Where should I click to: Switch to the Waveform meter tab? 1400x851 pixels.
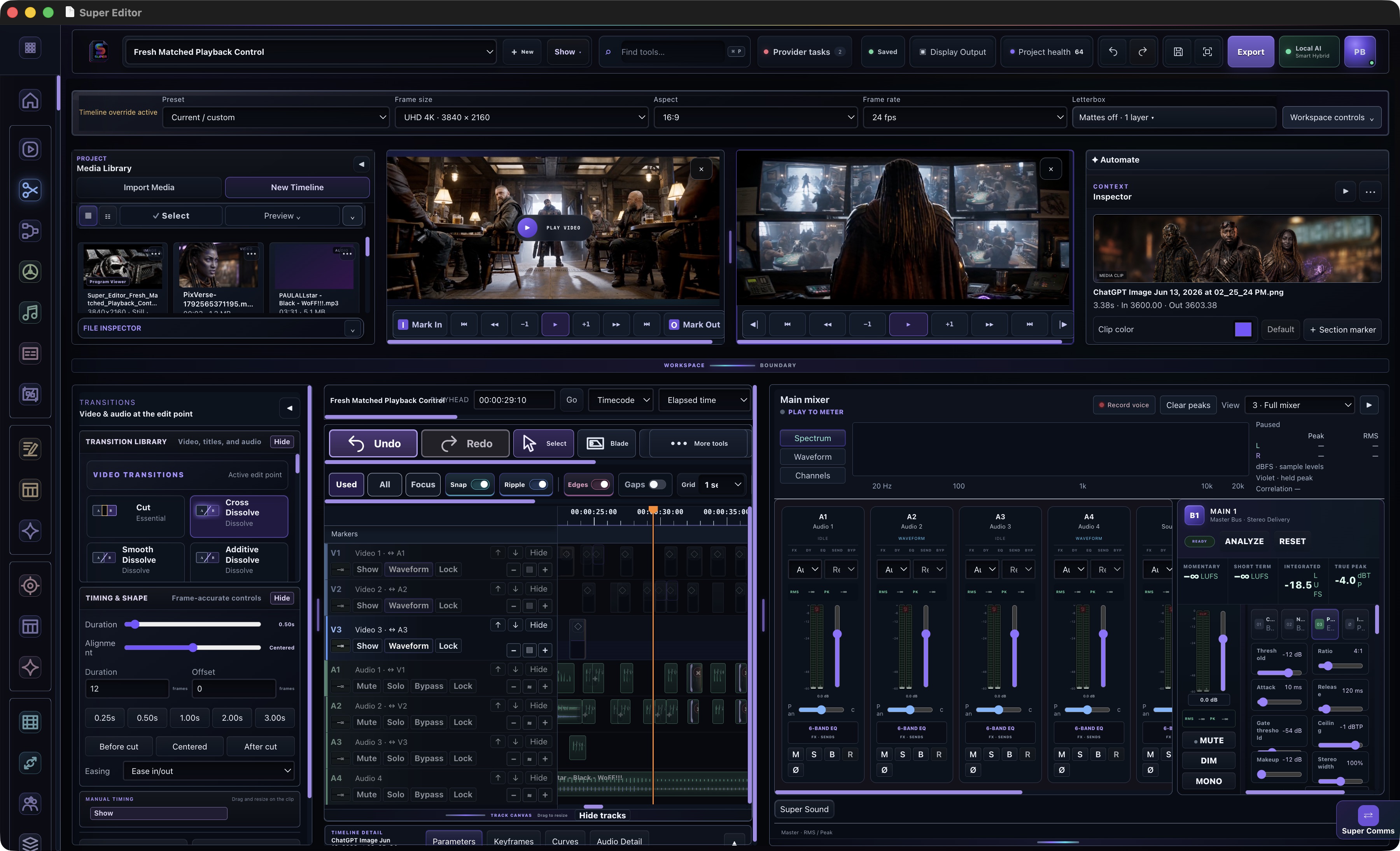(812, 457)
